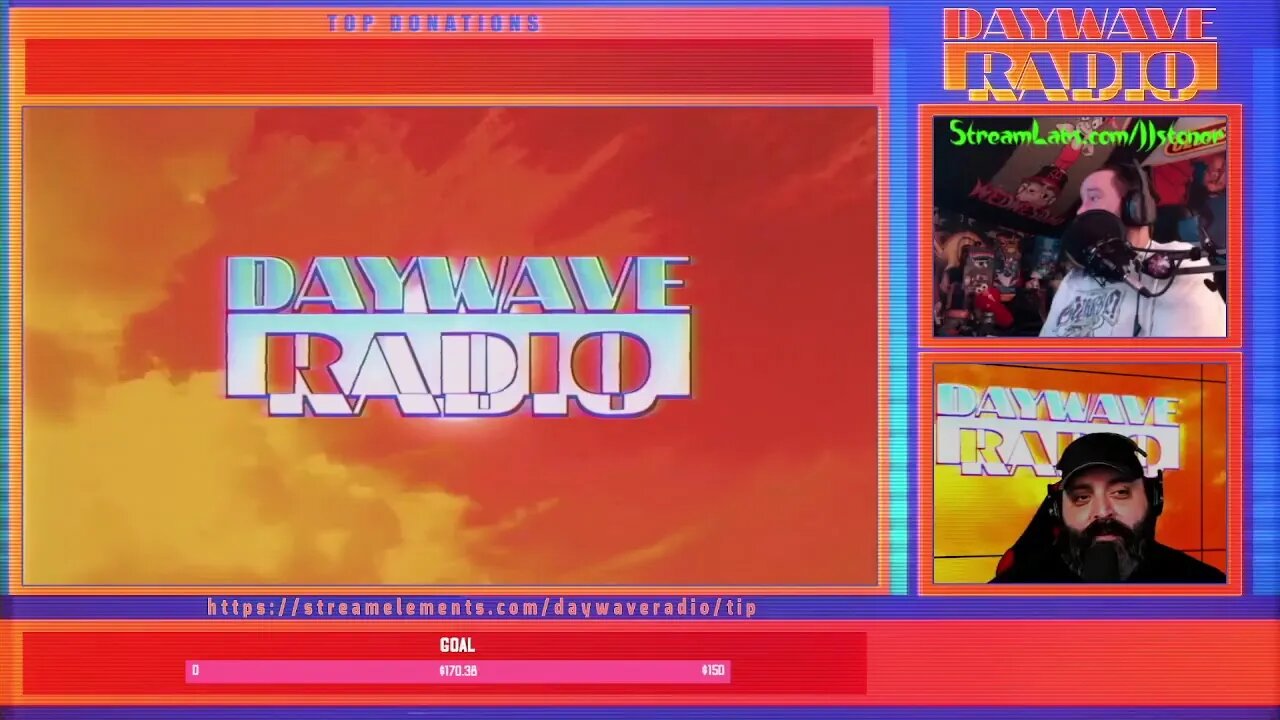The width and height of the screenshot is (1280, 720).
Task: Click the red top donations banner
Action: click(x=449, y=67)
